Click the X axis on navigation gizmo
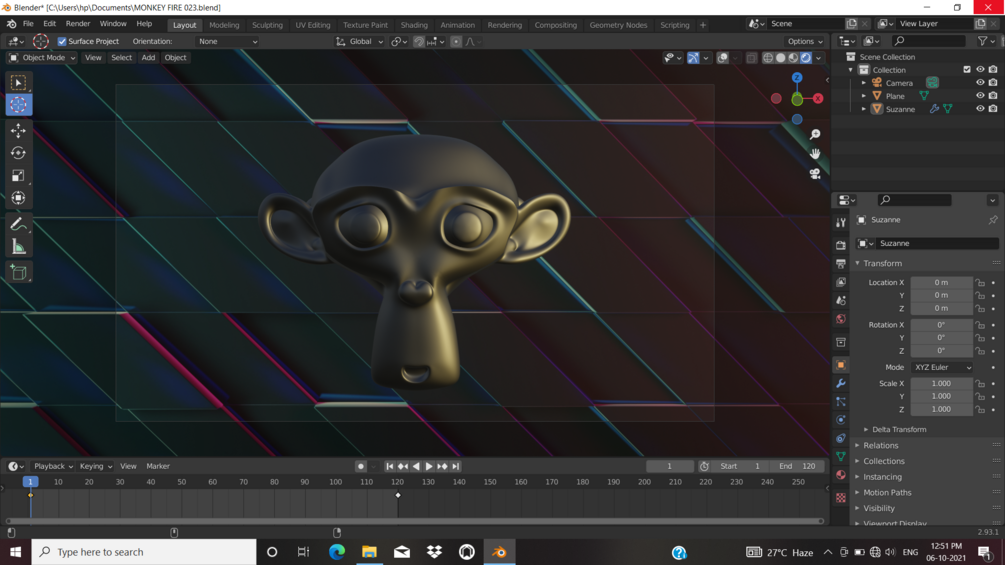The image size is (1005, 565). tap(818, 99)
